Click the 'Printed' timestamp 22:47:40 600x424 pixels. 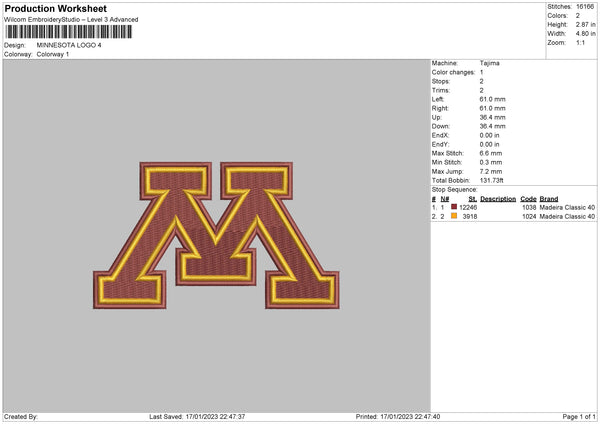click(427, 417)
